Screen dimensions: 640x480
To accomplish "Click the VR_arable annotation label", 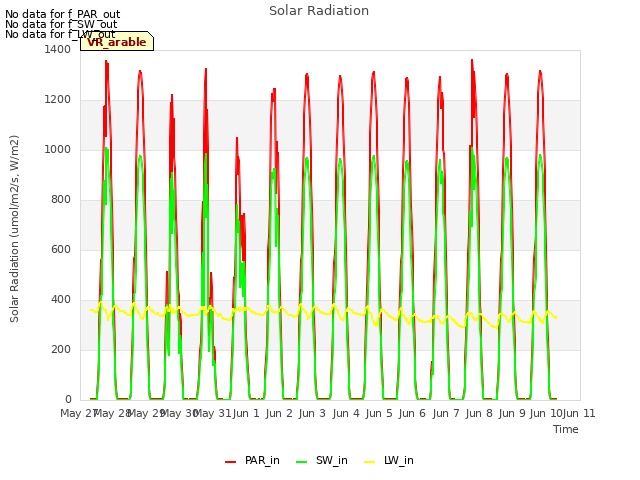I will point(117,42).
